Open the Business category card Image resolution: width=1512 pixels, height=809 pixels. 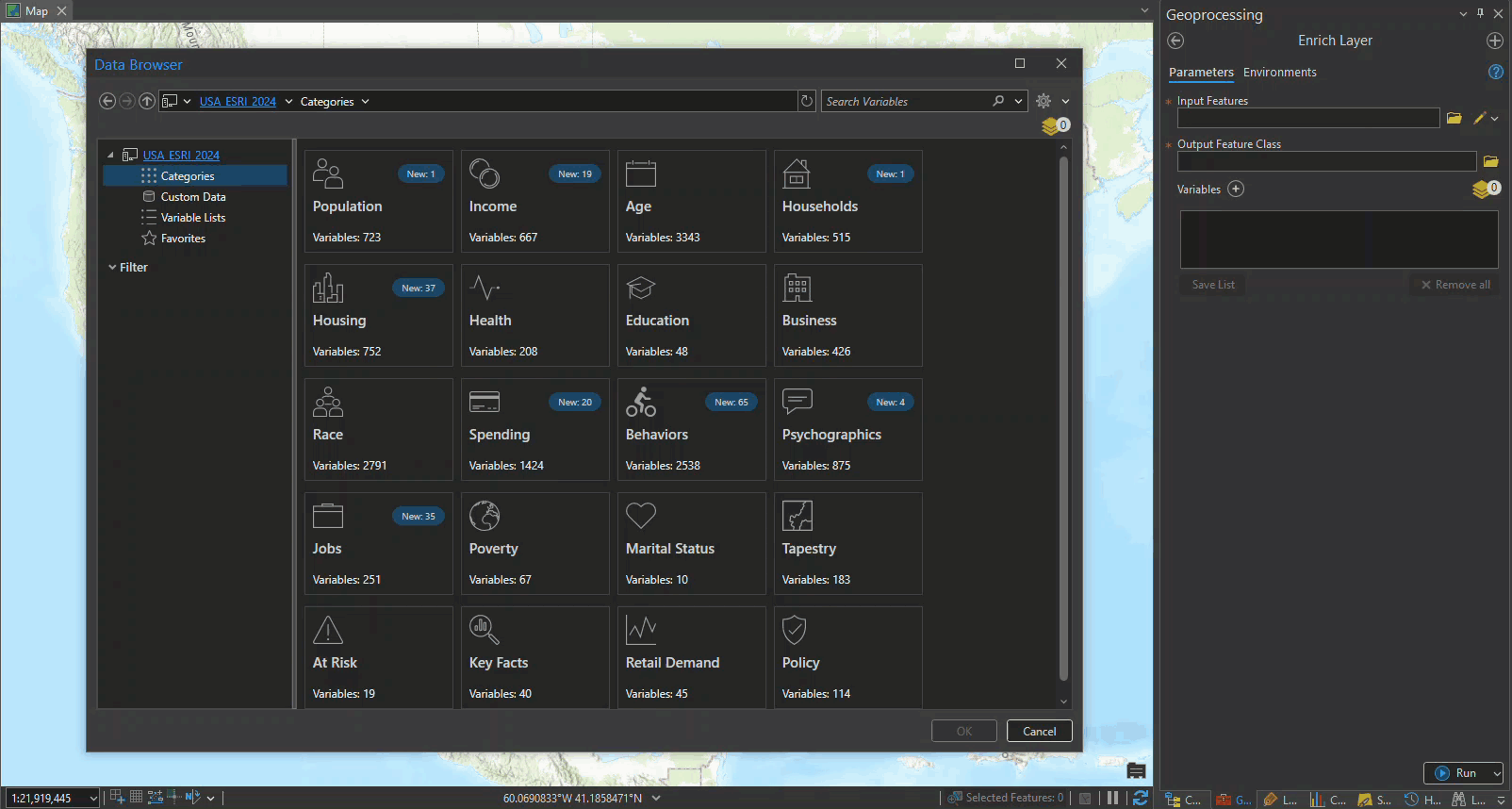847,315
